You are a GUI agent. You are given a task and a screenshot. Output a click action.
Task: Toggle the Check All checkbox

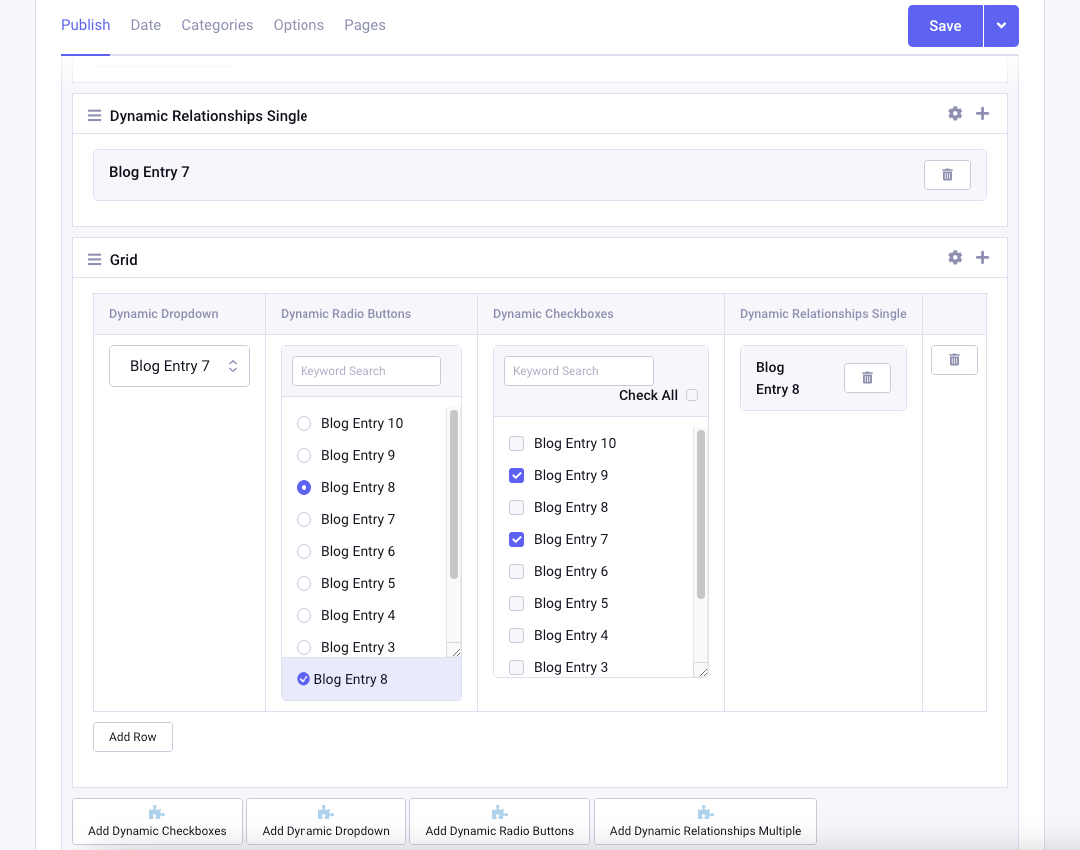(692, 395)
